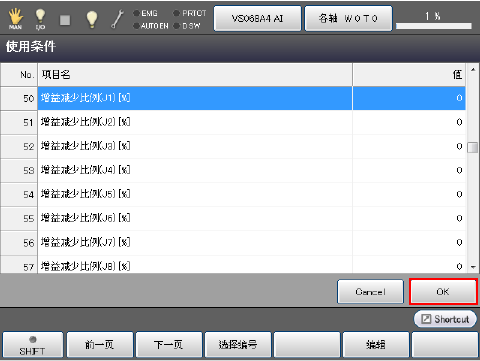Click the AUTO EN status indicator
The width and height of the screenshot is (480, 361).
coord(151,26)
